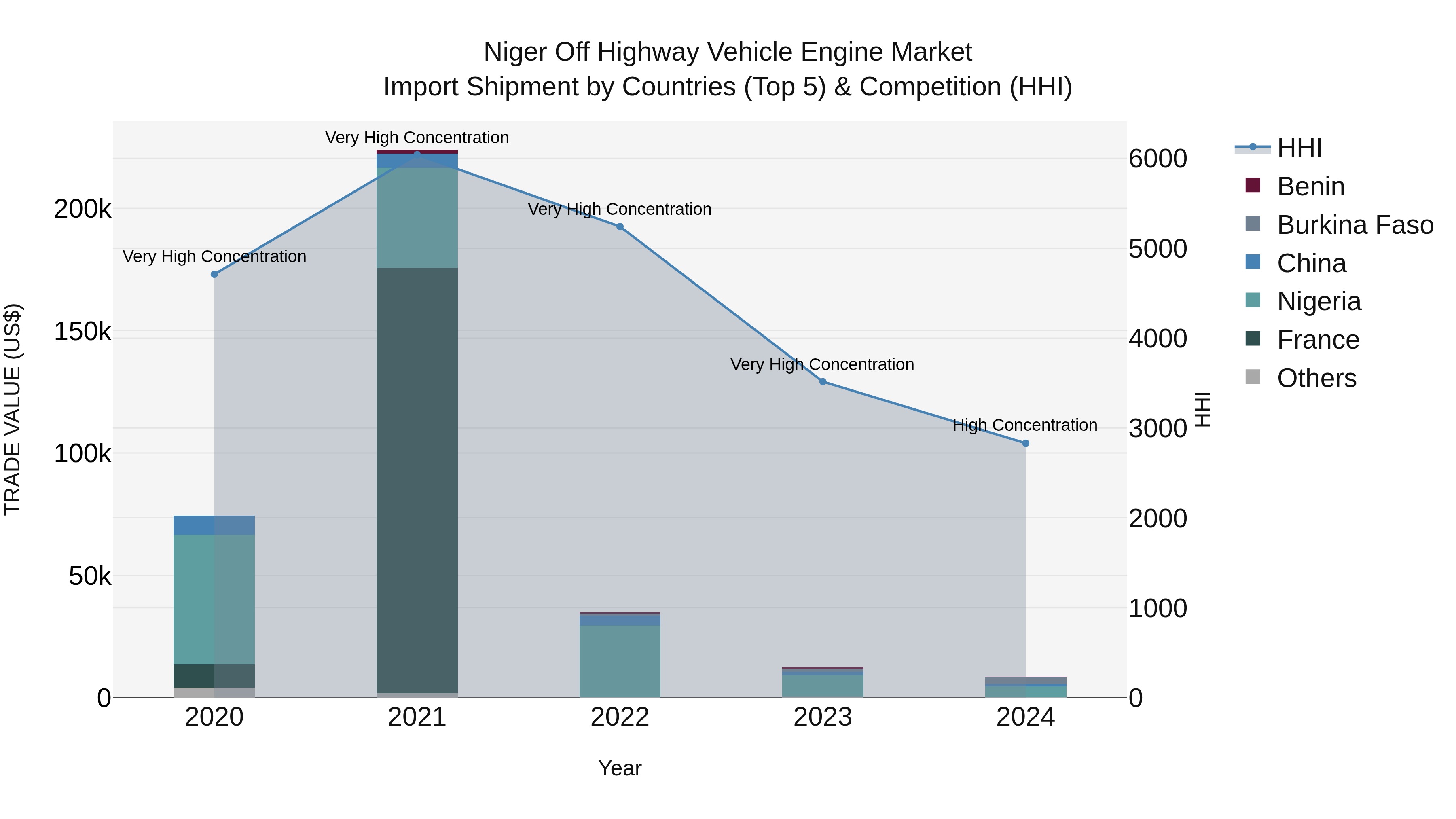The width and height of the screenshot is (1456, 819).
Task: Click the 'High Concentration' annotation for 2024
Action: click(1025, 425)
